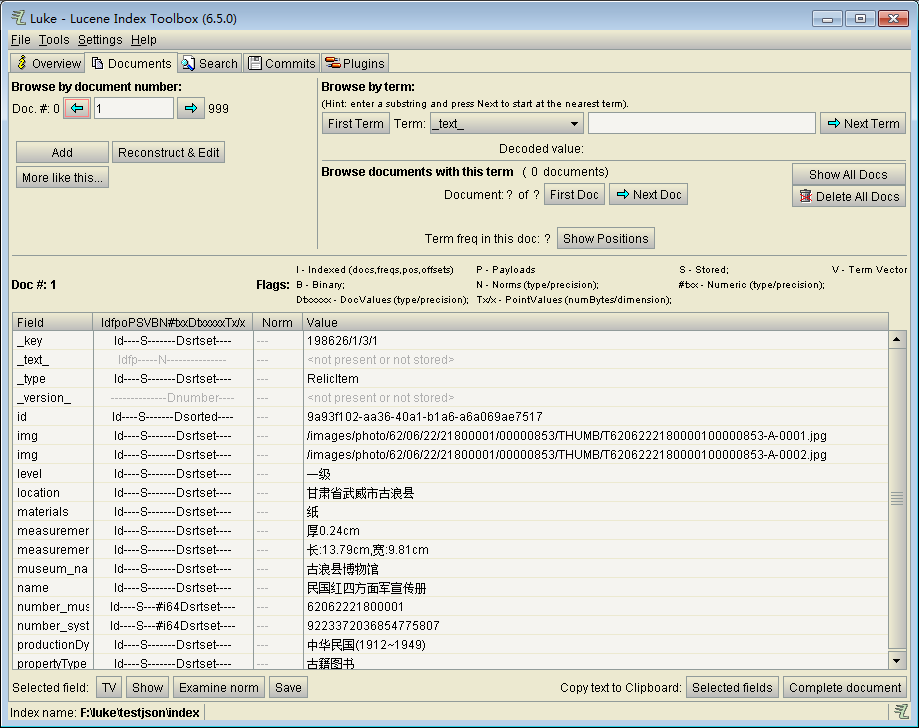Click the Add document button

point(62,152)
